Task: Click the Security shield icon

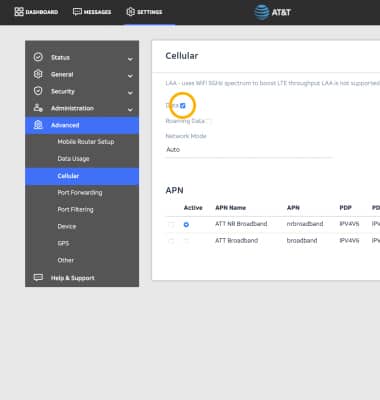Action: 38,91
